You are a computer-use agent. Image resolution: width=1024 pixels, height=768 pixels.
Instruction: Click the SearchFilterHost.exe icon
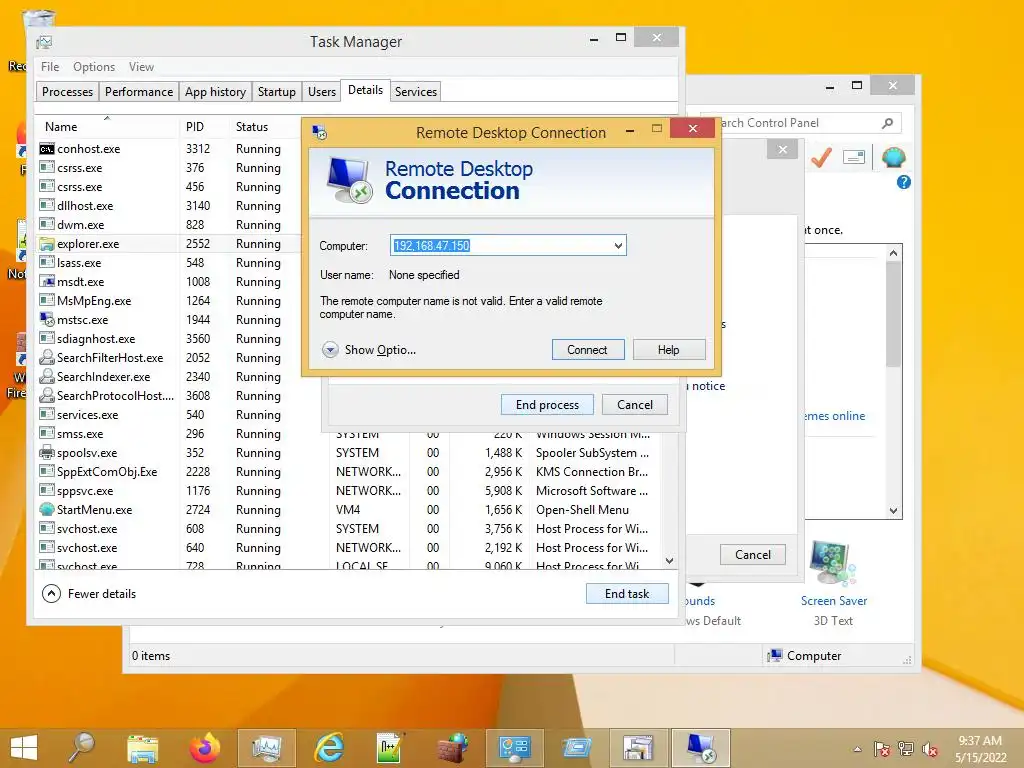coord(46,358)
